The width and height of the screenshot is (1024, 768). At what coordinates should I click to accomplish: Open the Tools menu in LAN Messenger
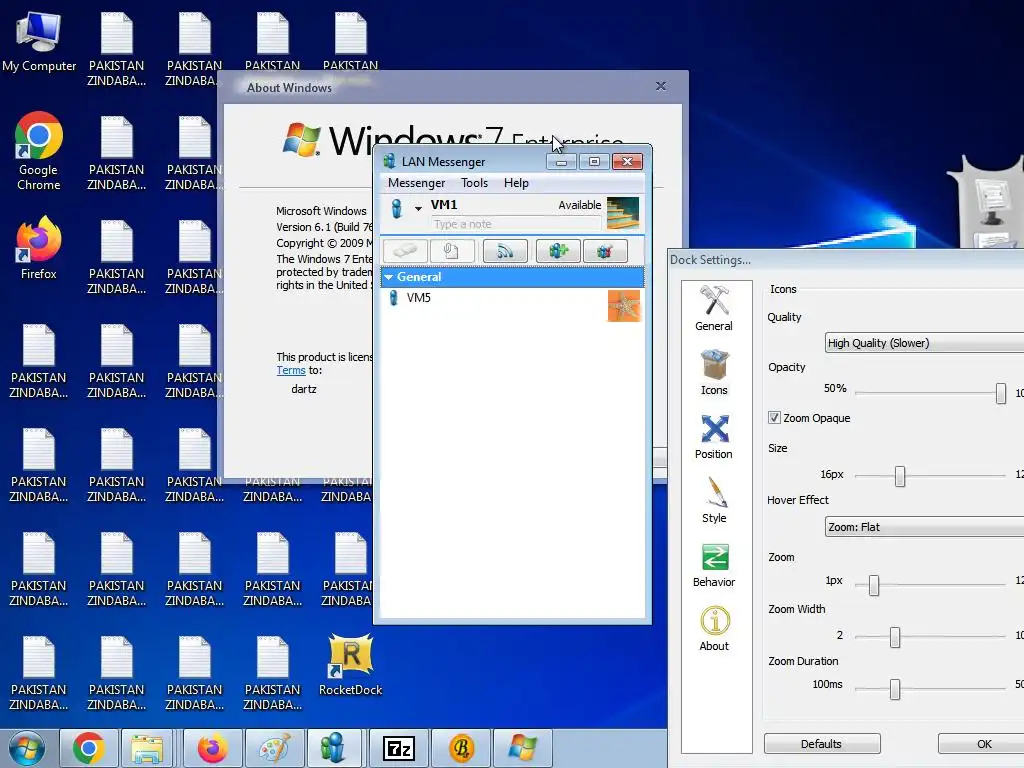[x=475, y=183]
